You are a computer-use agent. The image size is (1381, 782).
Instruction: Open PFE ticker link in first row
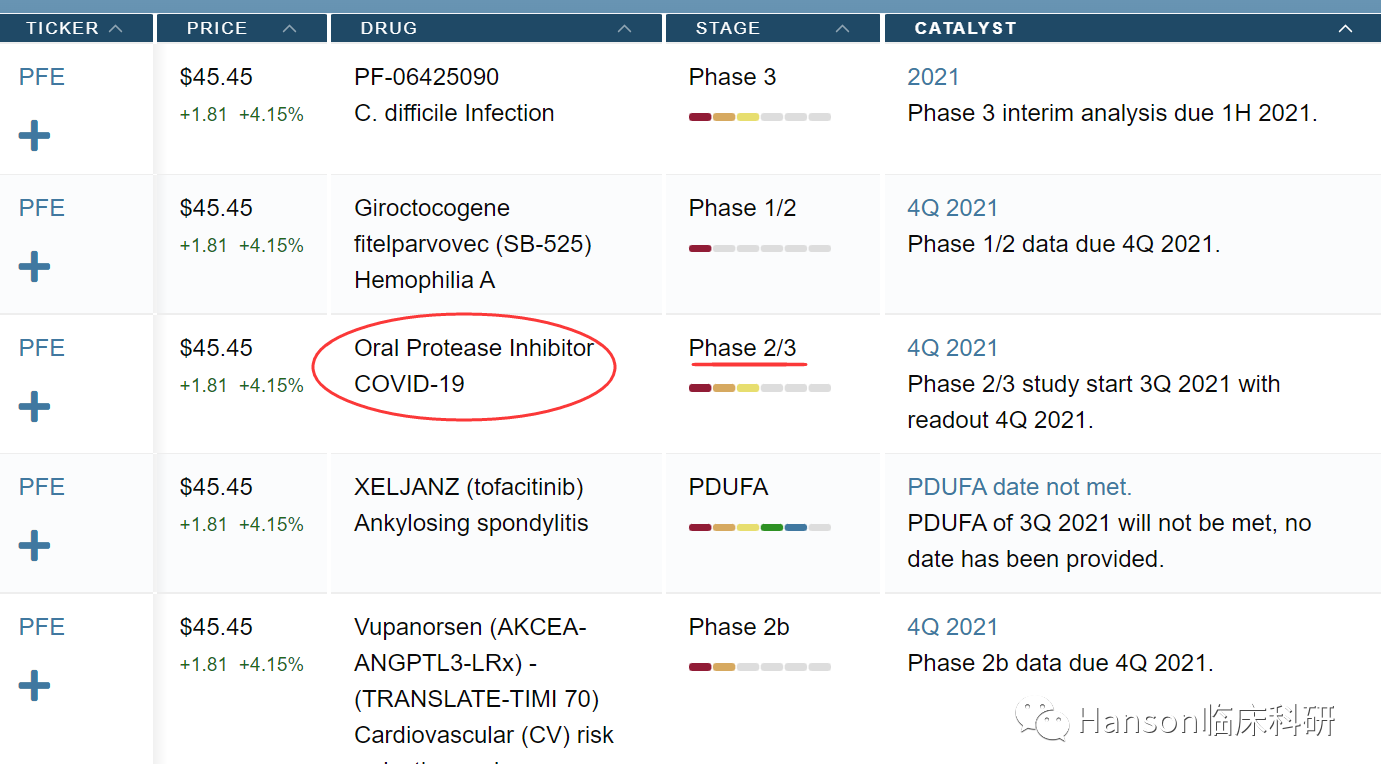click(42, 77)
